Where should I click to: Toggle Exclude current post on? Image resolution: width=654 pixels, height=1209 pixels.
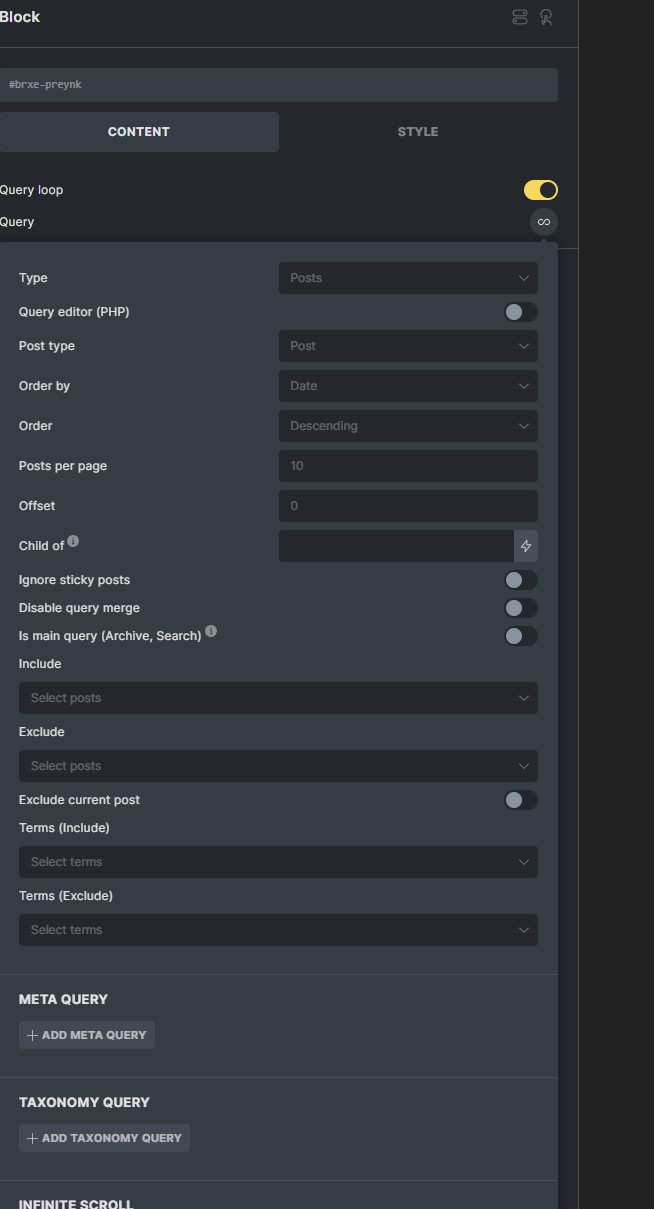pos(521,800)
